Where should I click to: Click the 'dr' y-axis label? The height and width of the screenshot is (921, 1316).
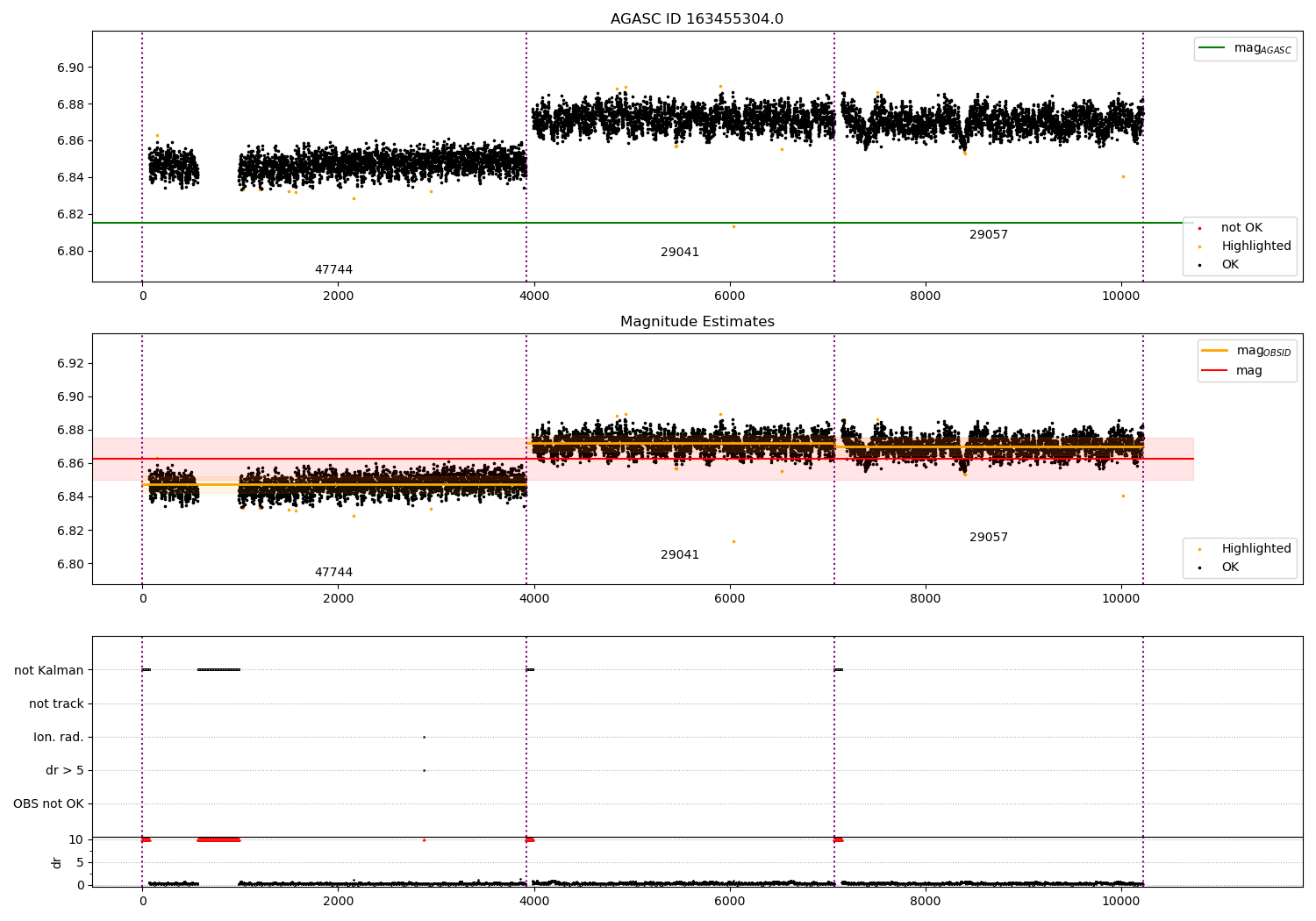tap(57, 862)
